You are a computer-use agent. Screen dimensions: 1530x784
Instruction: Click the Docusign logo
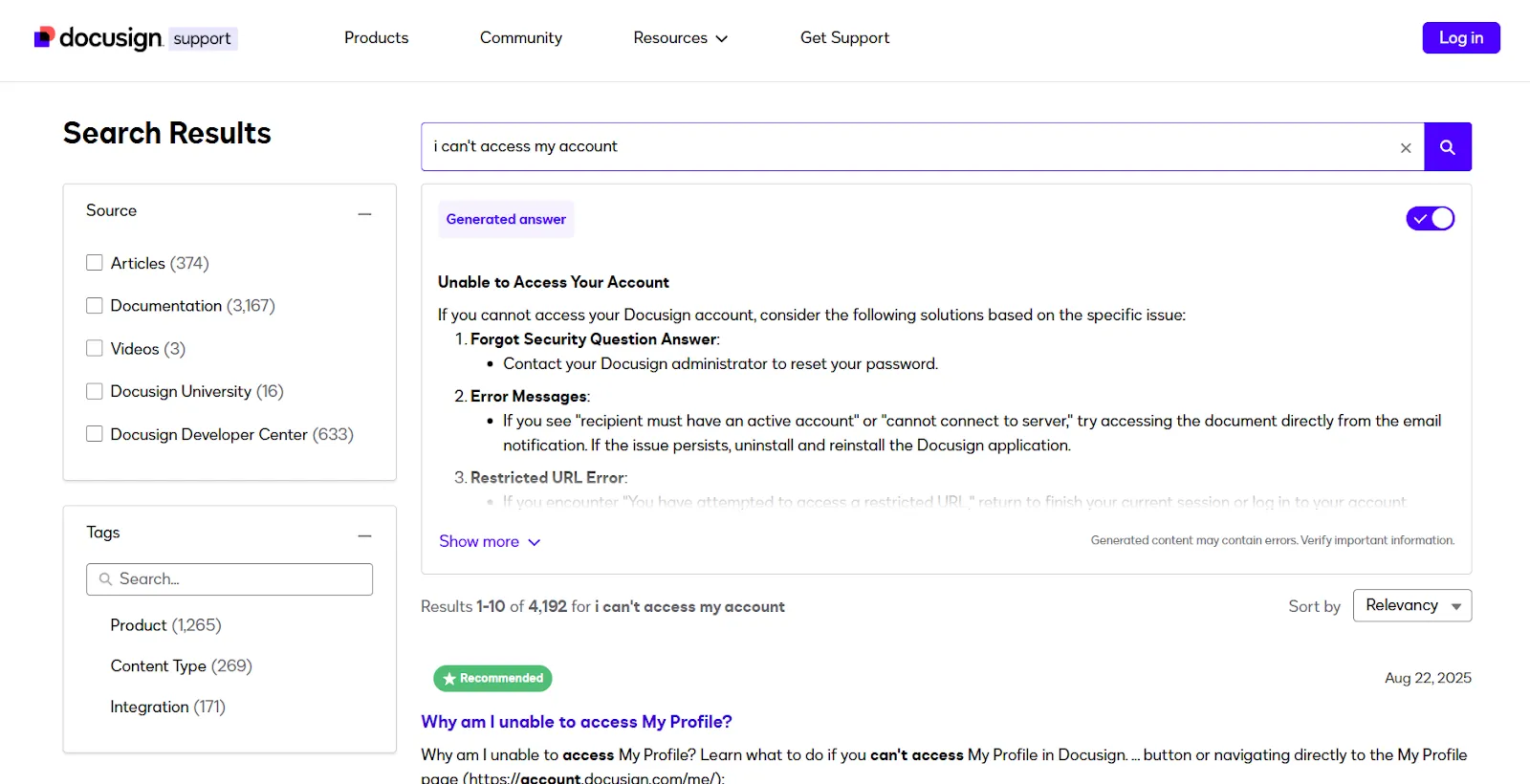click(98, 37)
